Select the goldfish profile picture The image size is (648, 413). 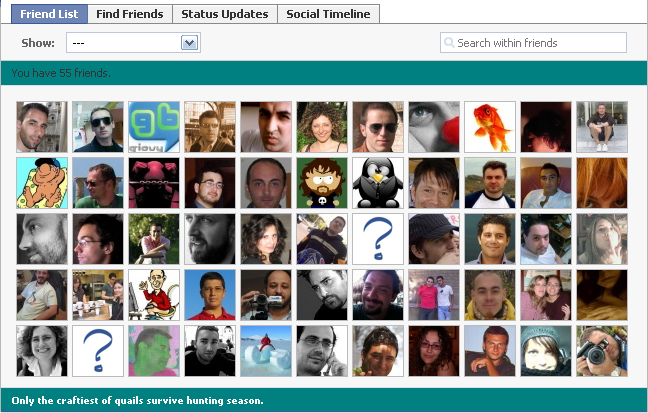click(x=490, y=127)
